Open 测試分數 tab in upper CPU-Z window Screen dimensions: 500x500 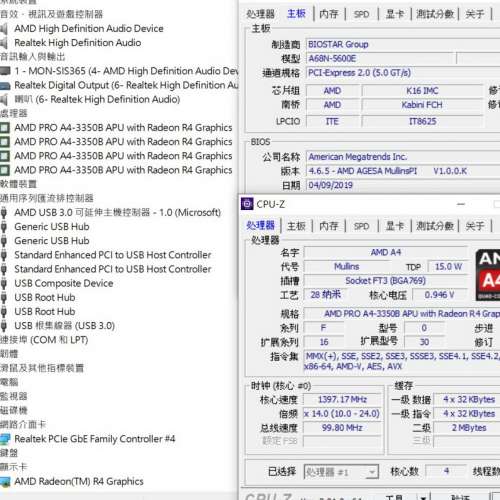435,14
